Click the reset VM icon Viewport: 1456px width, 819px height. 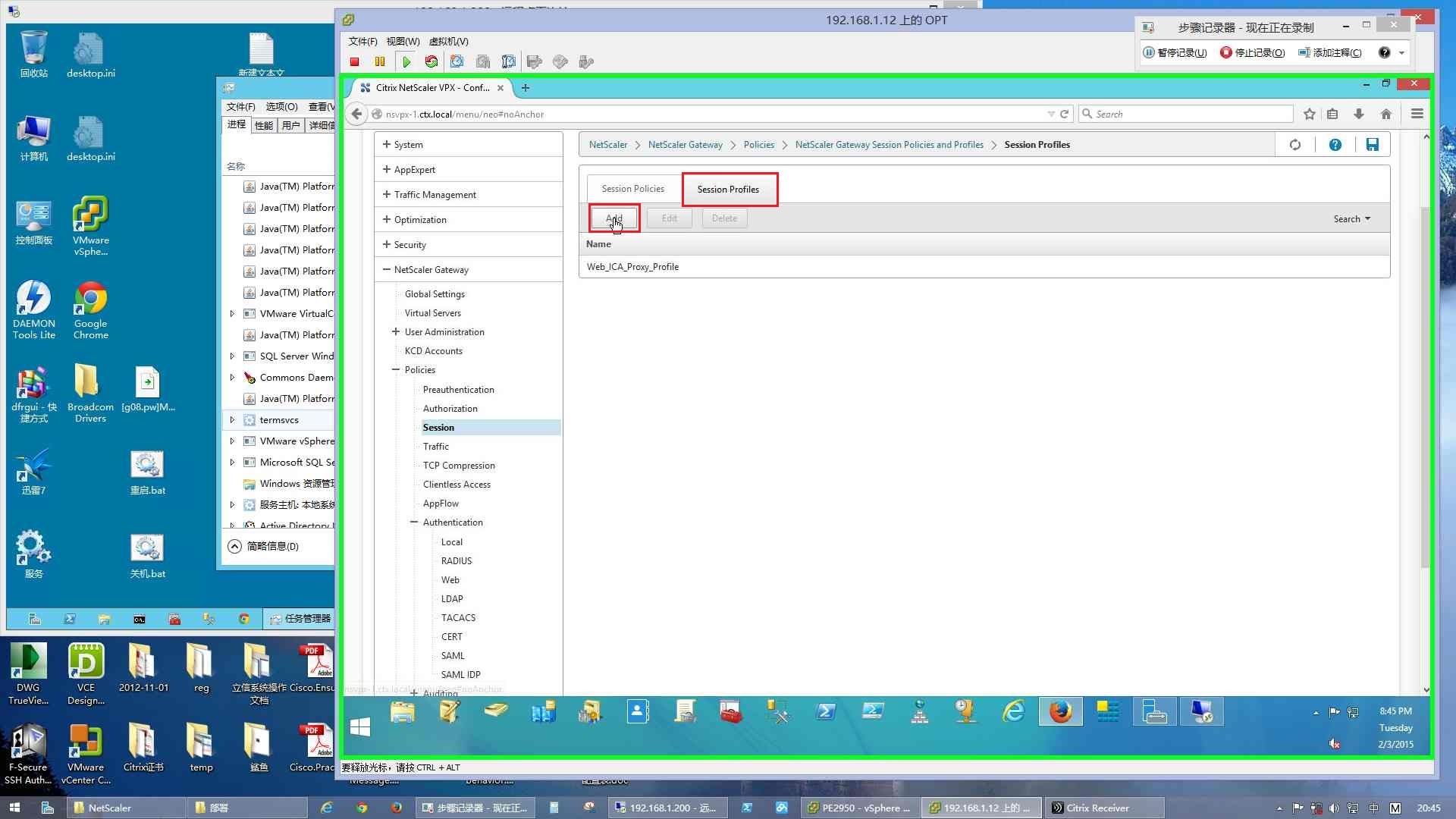(431, 62)
